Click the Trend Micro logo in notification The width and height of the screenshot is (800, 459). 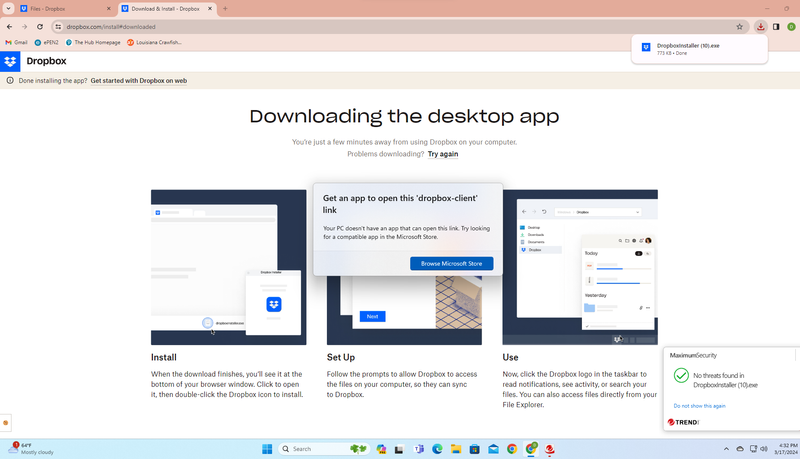click(684, 422)
